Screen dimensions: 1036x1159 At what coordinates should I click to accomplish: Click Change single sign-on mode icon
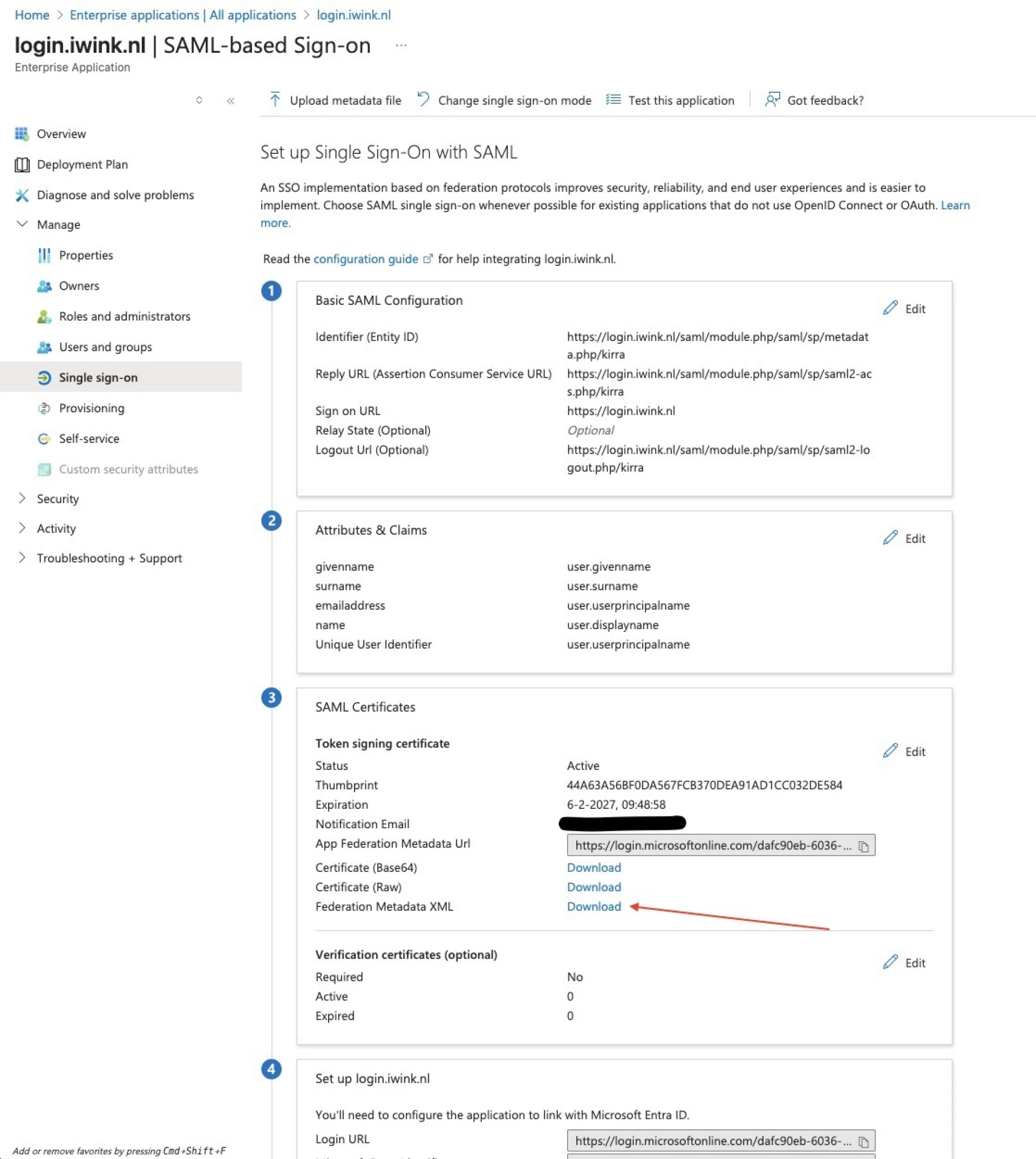click(424, 100)
